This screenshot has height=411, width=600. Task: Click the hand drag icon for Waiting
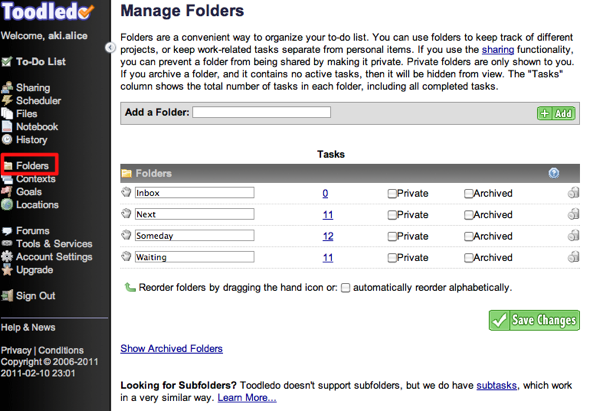click(126, 256)
